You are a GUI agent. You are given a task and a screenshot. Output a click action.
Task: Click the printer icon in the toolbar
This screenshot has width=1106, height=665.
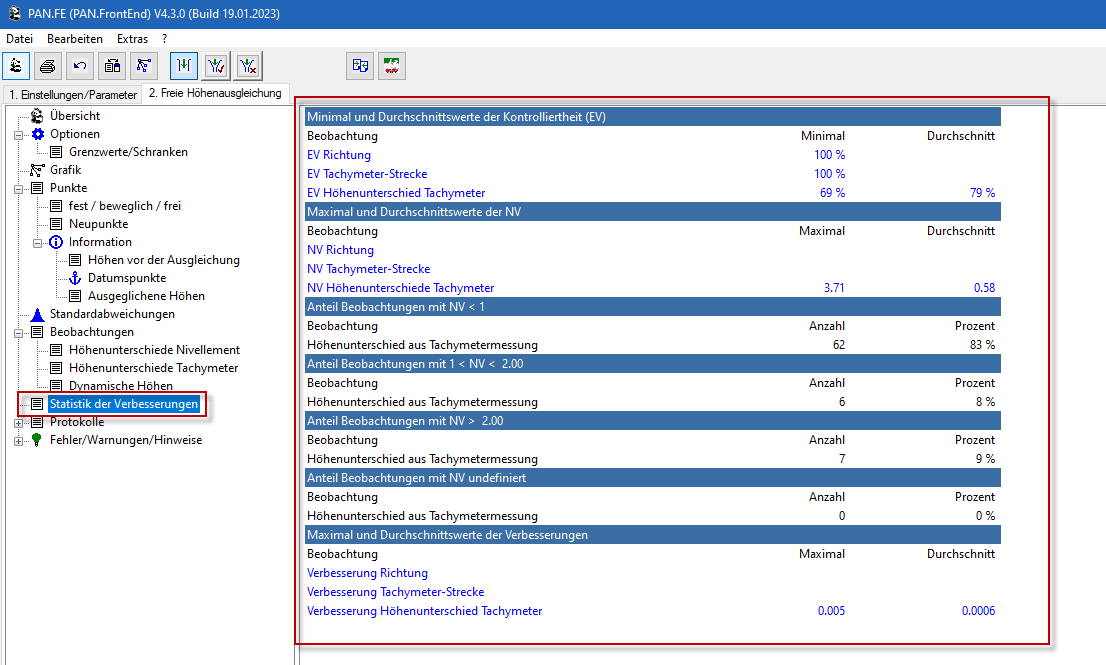[x=48, y=66]
